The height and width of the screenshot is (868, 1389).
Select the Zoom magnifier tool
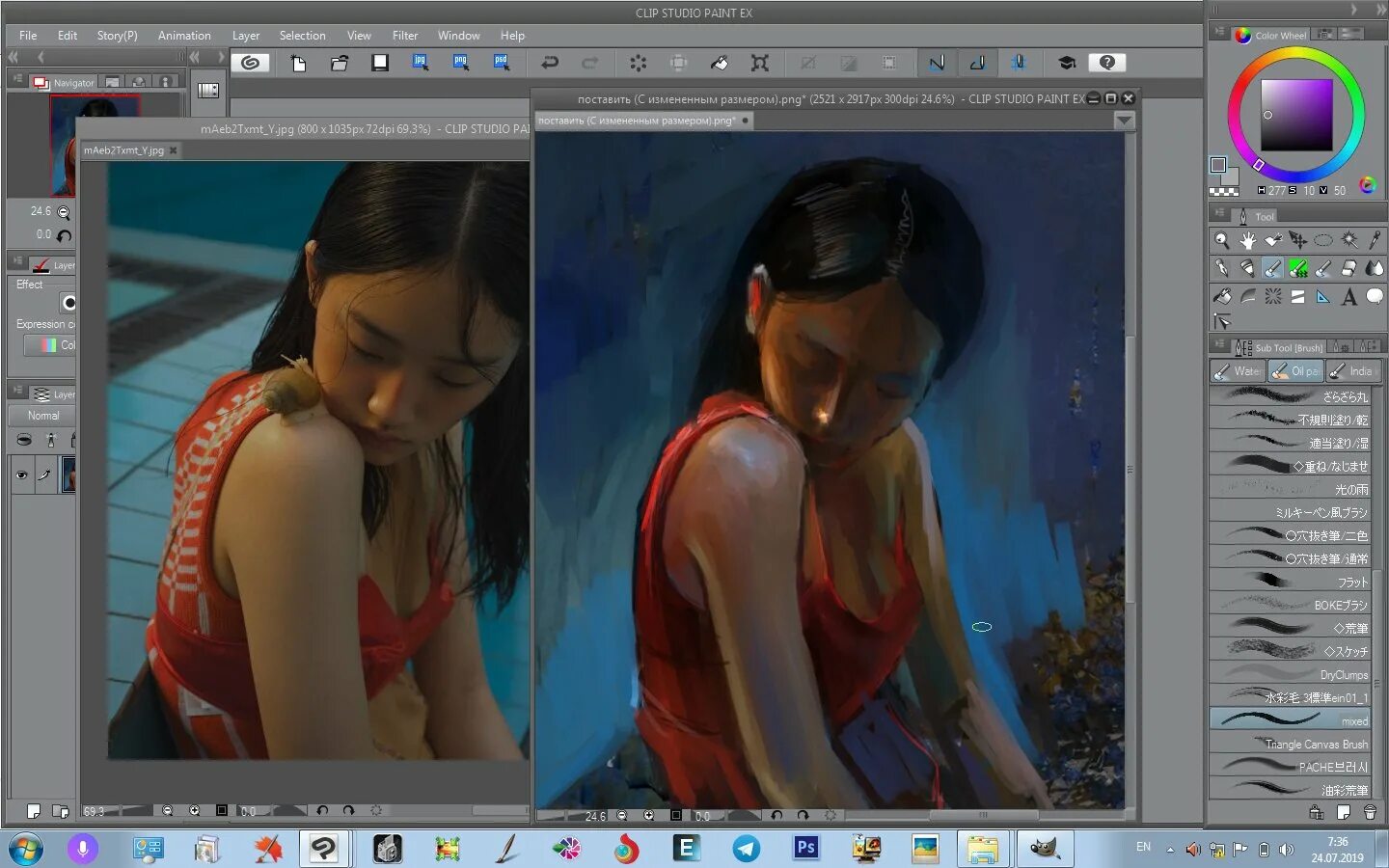pos(1222,240)
